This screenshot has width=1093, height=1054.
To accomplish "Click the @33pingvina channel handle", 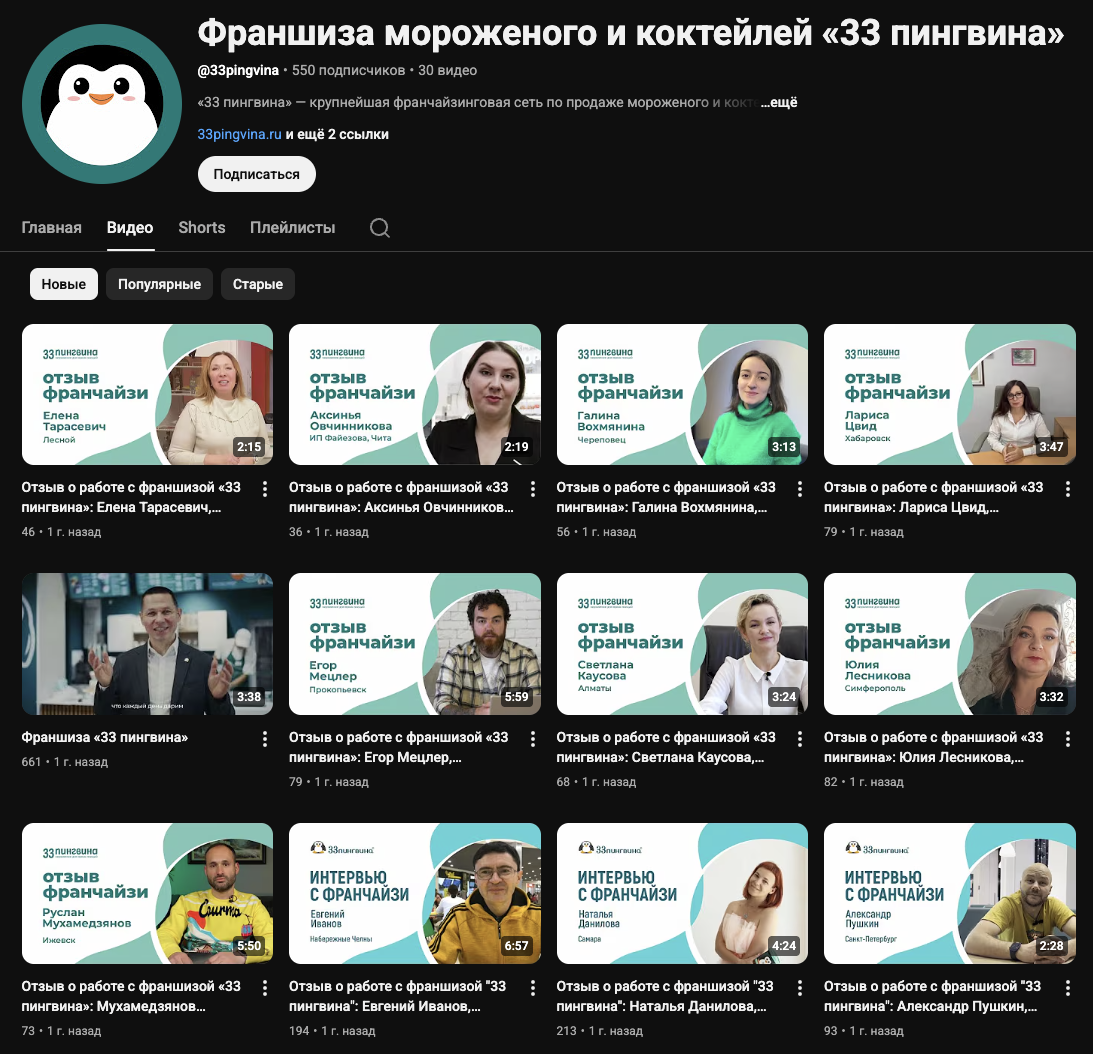I will click(238, 70).
